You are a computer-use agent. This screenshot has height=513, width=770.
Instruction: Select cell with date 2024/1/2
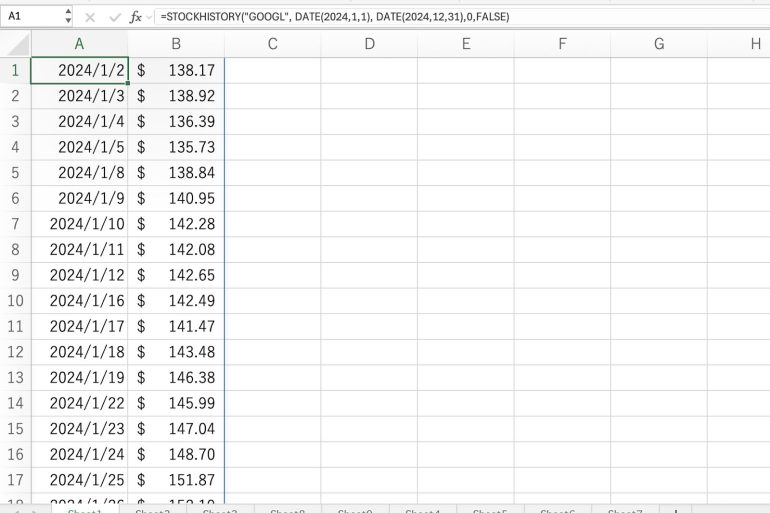[79, 70]
